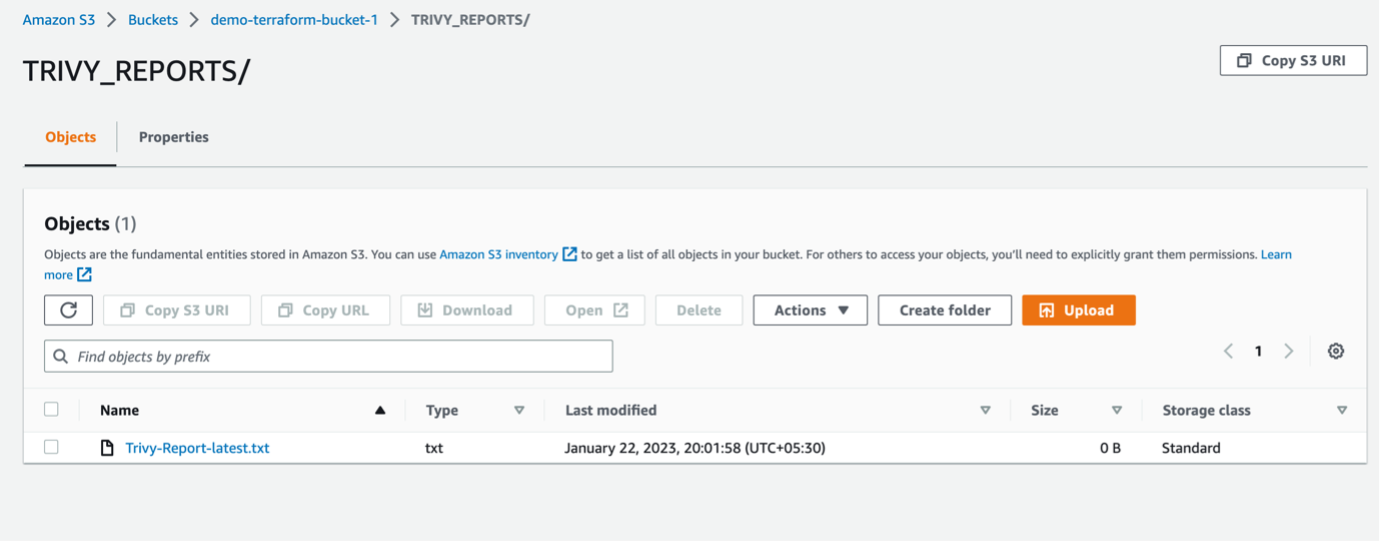Go to next page arrow
The width and height of the screenshot is (1384, 543).
pyautogui.click(x=1289, y=351)
